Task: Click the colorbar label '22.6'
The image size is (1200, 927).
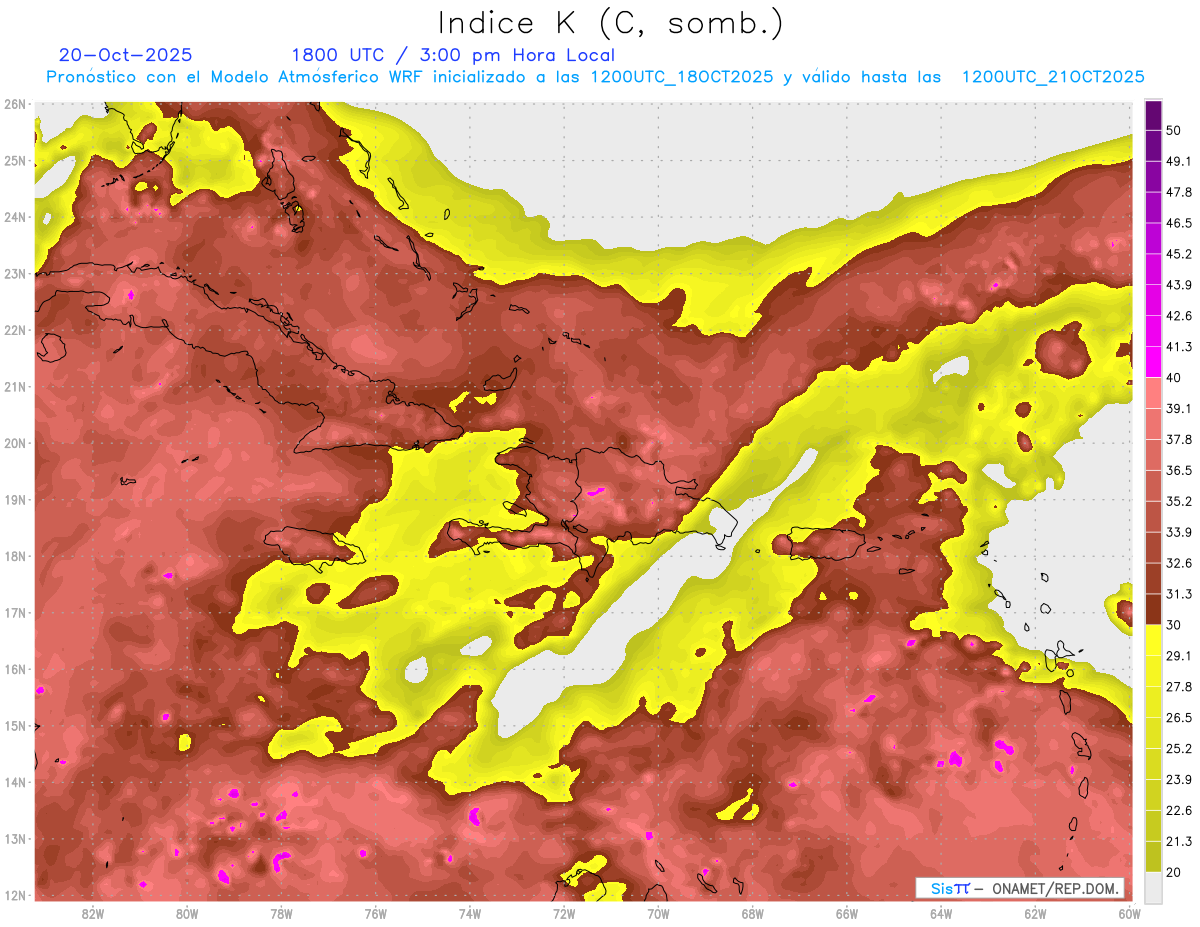Action: click(1179, 811)
